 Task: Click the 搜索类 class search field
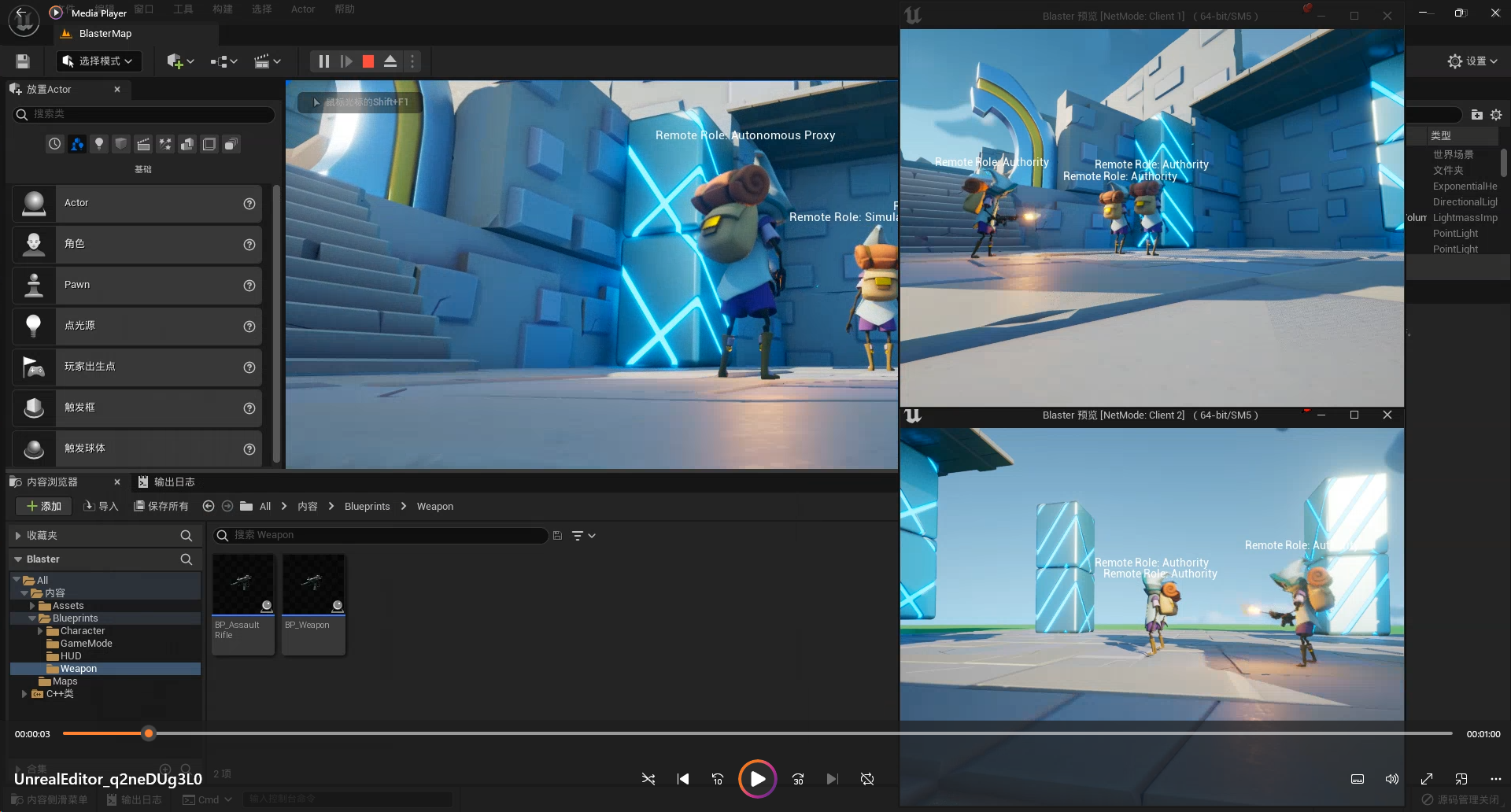pos(144,114)
